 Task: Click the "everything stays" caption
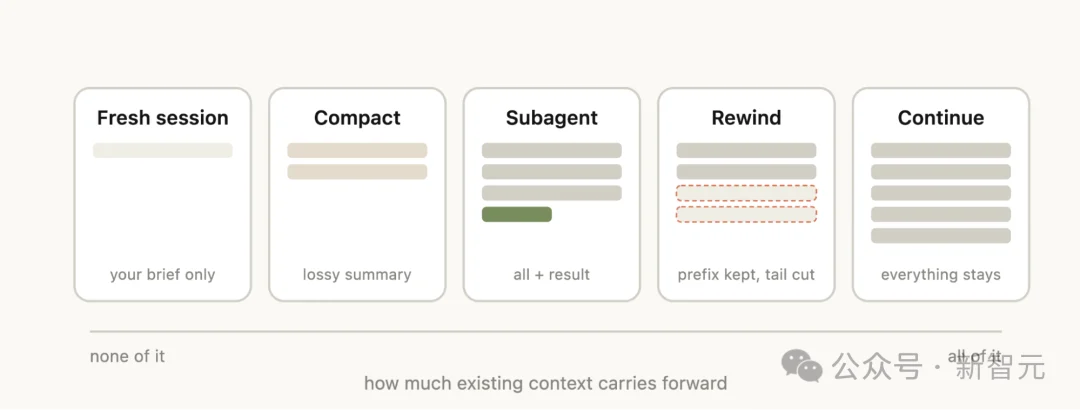click(x=940, y=274)
